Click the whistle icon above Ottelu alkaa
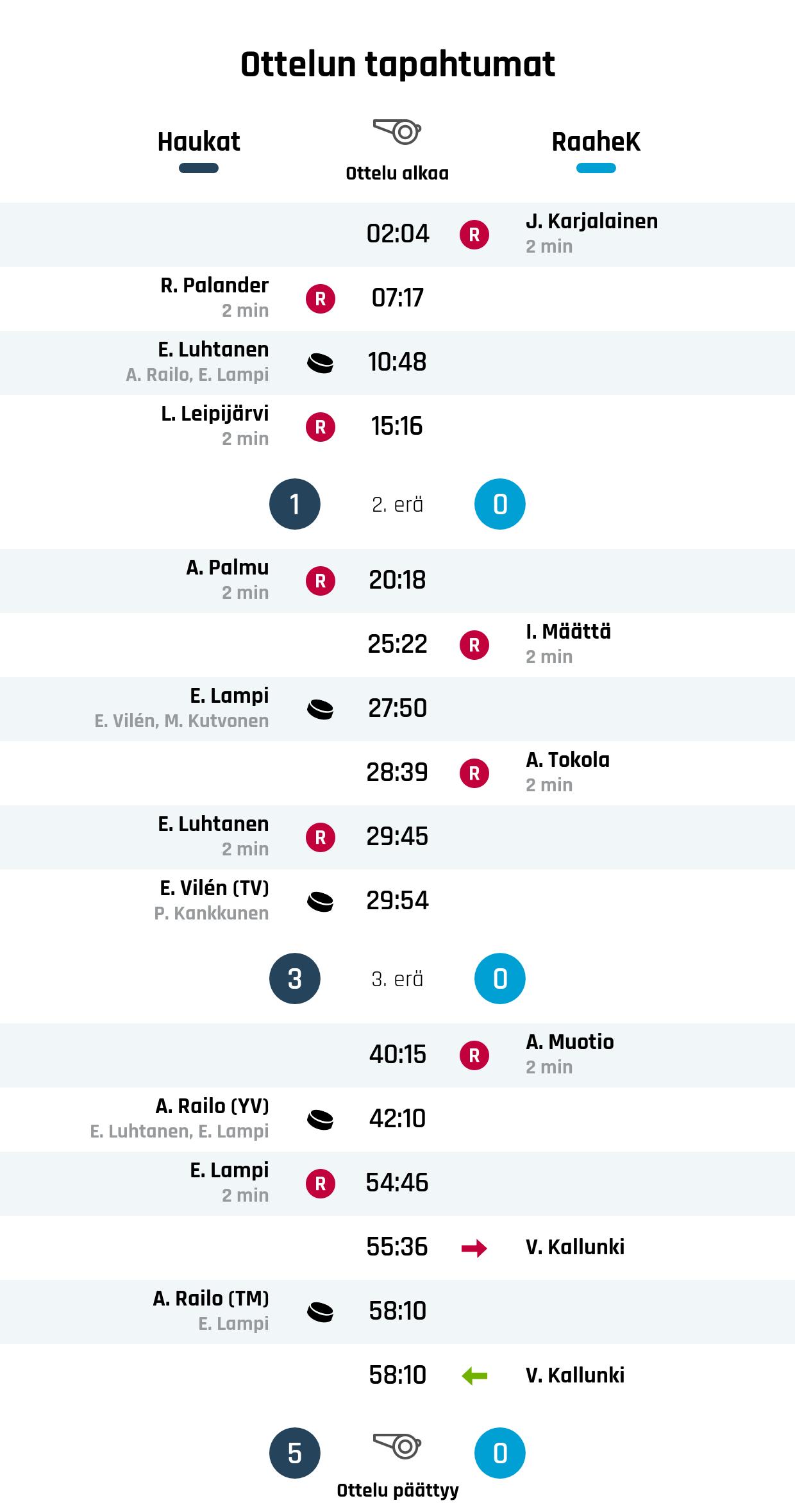The height and width of the screenshot is (1512, 795). (x=397, y=131)
